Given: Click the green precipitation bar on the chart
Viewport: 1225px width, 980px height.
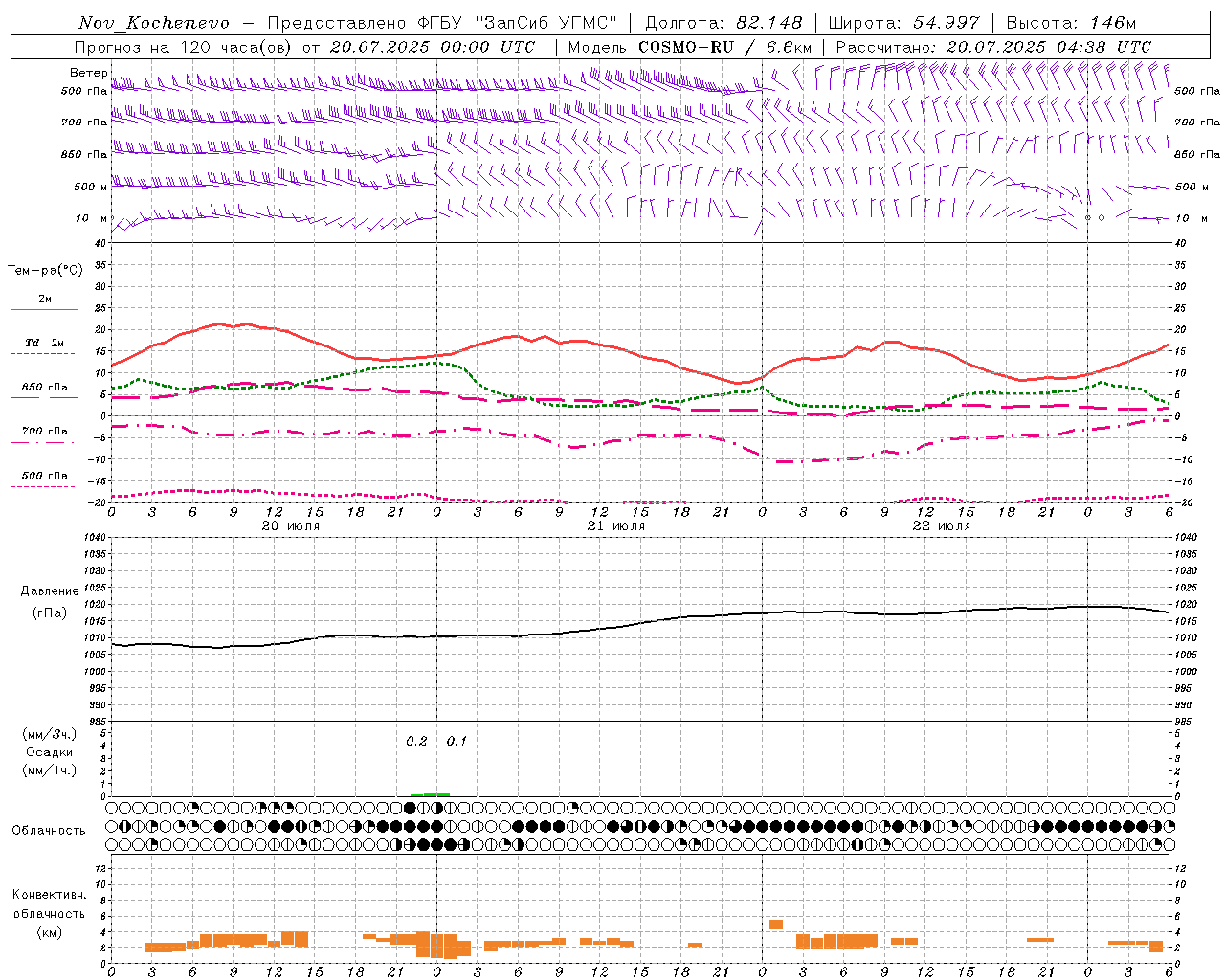Looking at the screenshot, I should click(x=430, y=794).
